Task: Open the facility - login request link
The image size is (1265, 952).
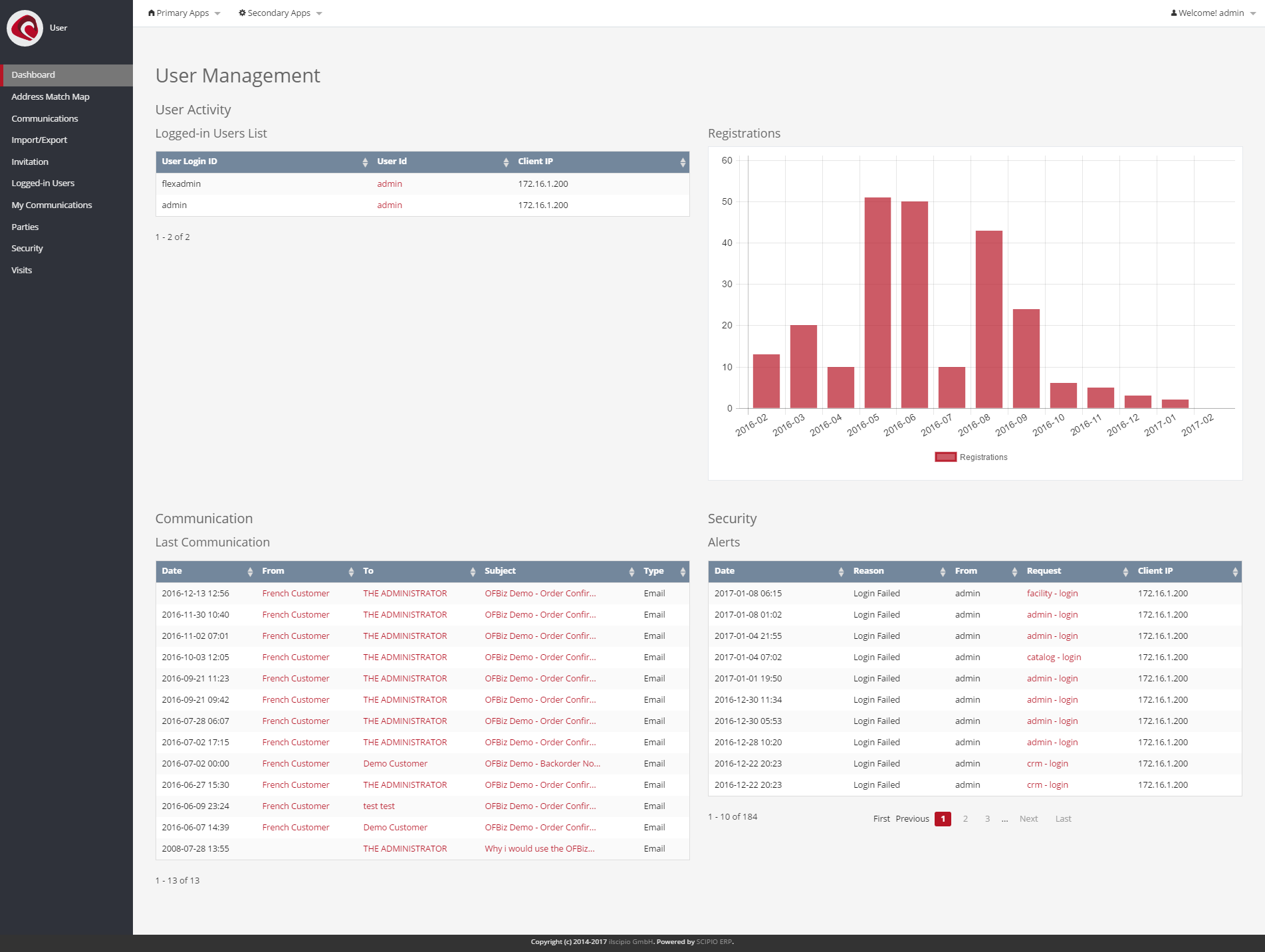Action: click(1052, 593)
